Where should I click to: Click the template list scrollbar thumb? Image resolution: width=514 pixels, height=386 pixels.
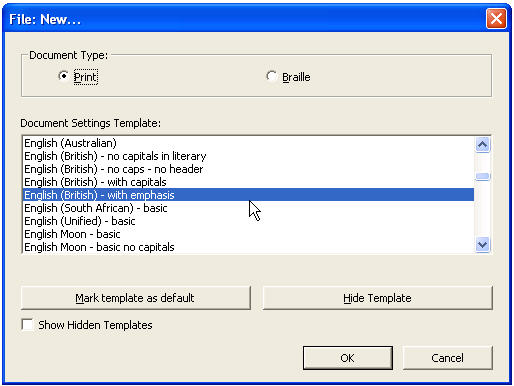tap(482, 176)
